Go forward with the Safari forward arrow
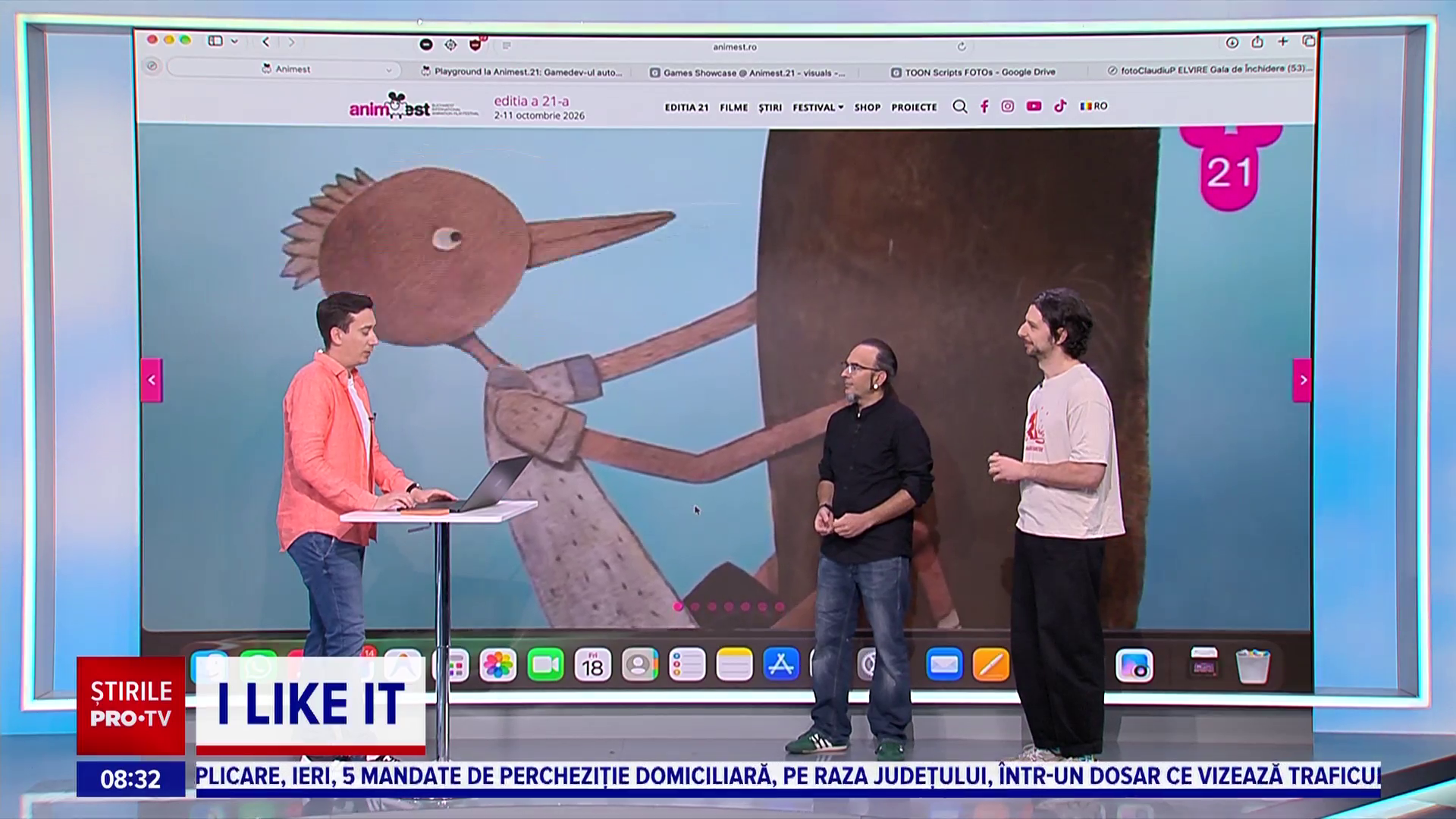Image resolution: width=1456 pixels, height=819 pixels. tap(291, 42)
